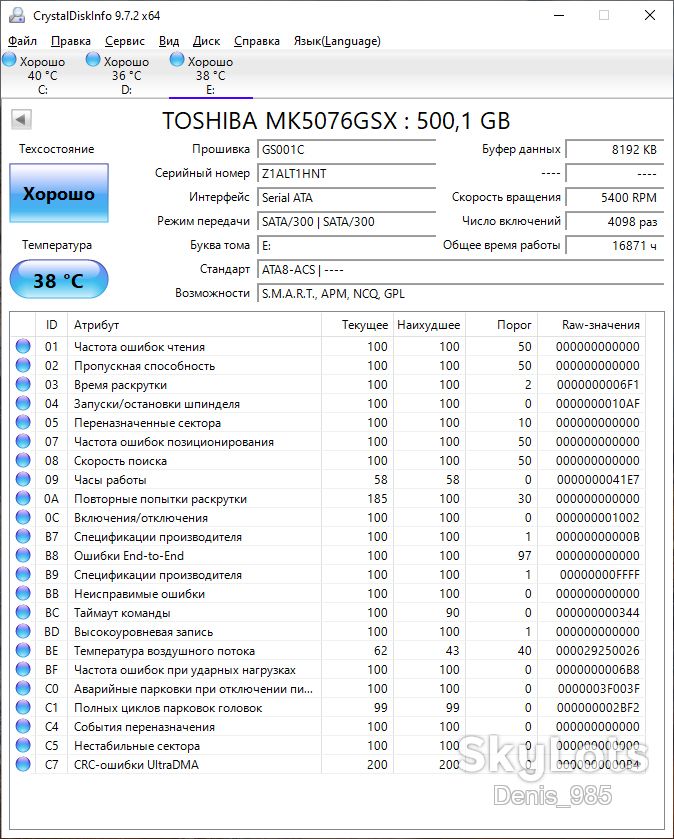The image size is (674, 839).
Task: Select raw value 000000000344 of Таймаут команды
Action: [x=598, y=613]
